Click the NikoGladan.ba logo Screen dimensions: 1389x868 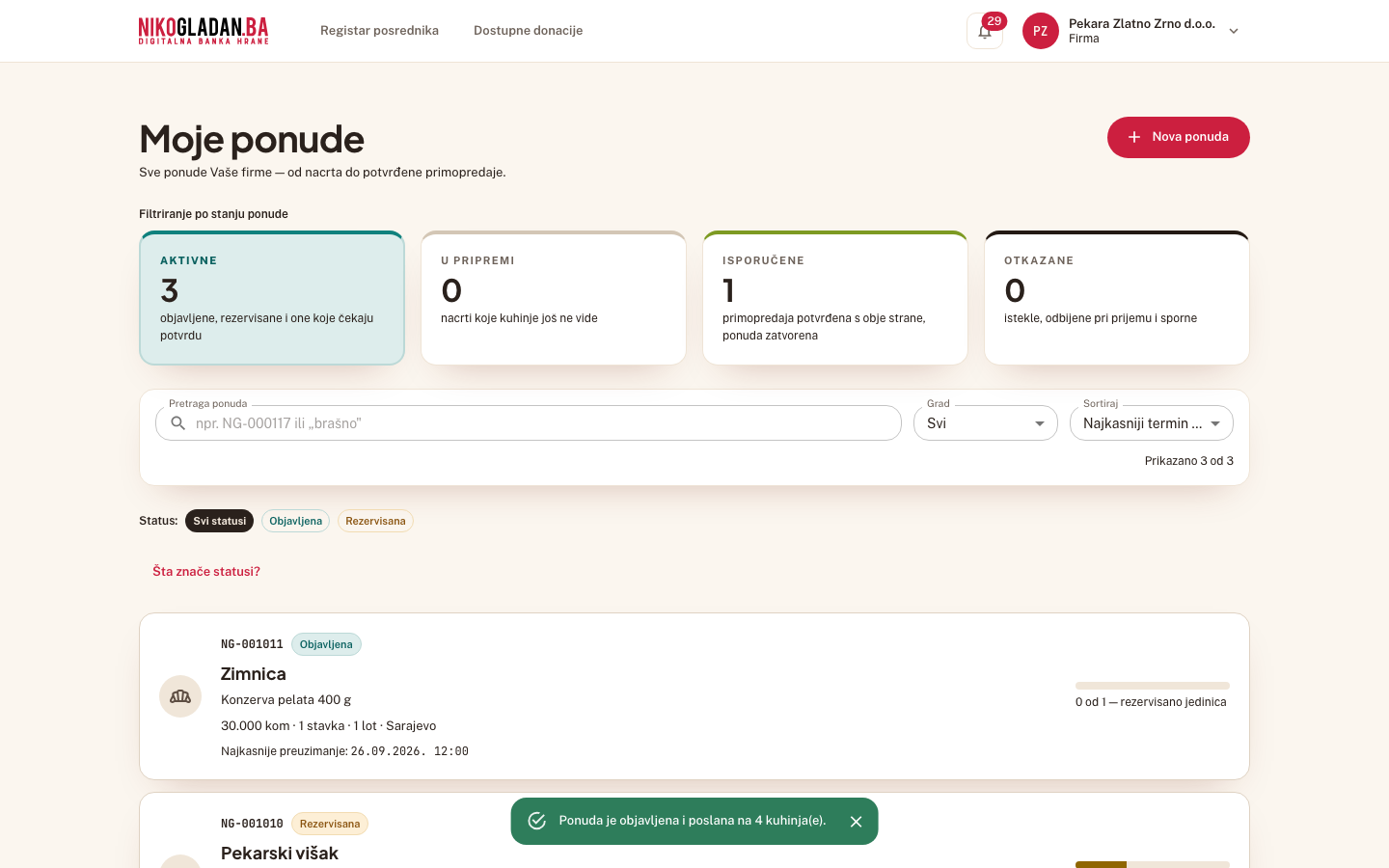click(x=204, y=31)
